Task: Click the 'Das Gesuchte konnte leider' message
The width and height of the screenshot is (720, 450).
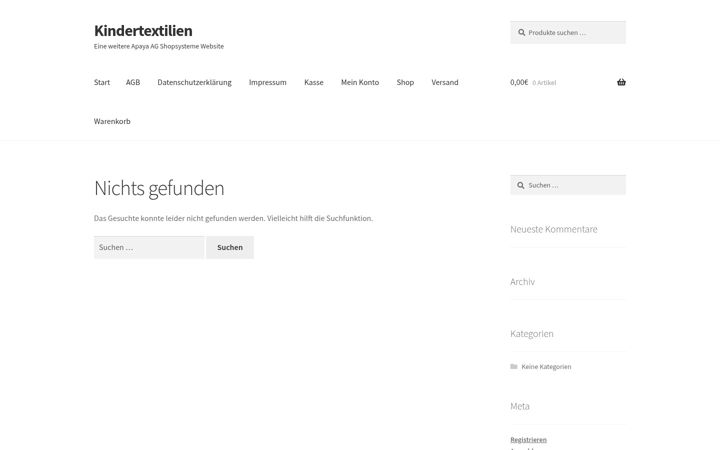Action: click(x=233, y=219)
